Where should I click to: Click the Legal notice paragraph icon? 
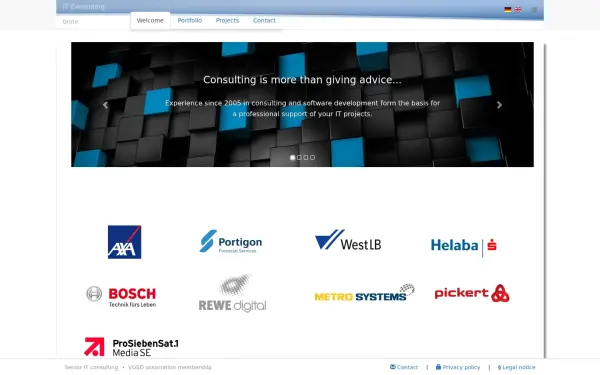[499, 367]
